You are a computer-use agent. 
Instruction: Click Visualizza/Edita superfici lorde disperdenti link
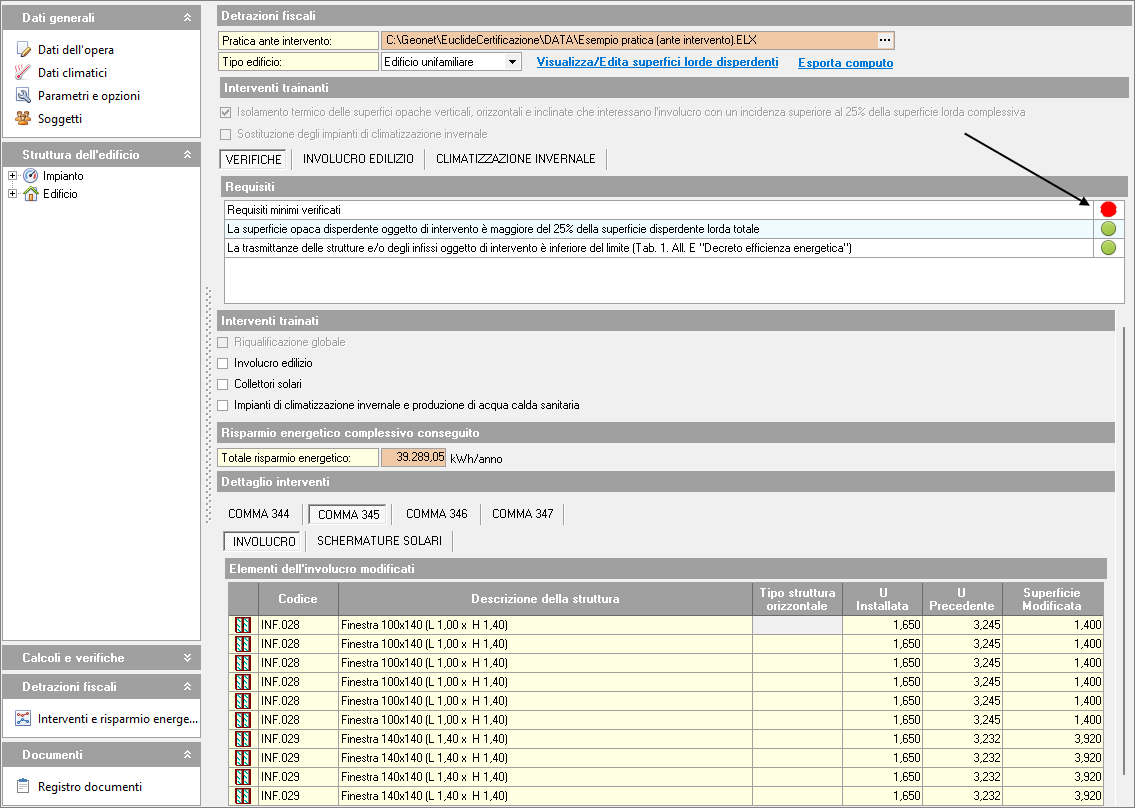click(657, 62)
